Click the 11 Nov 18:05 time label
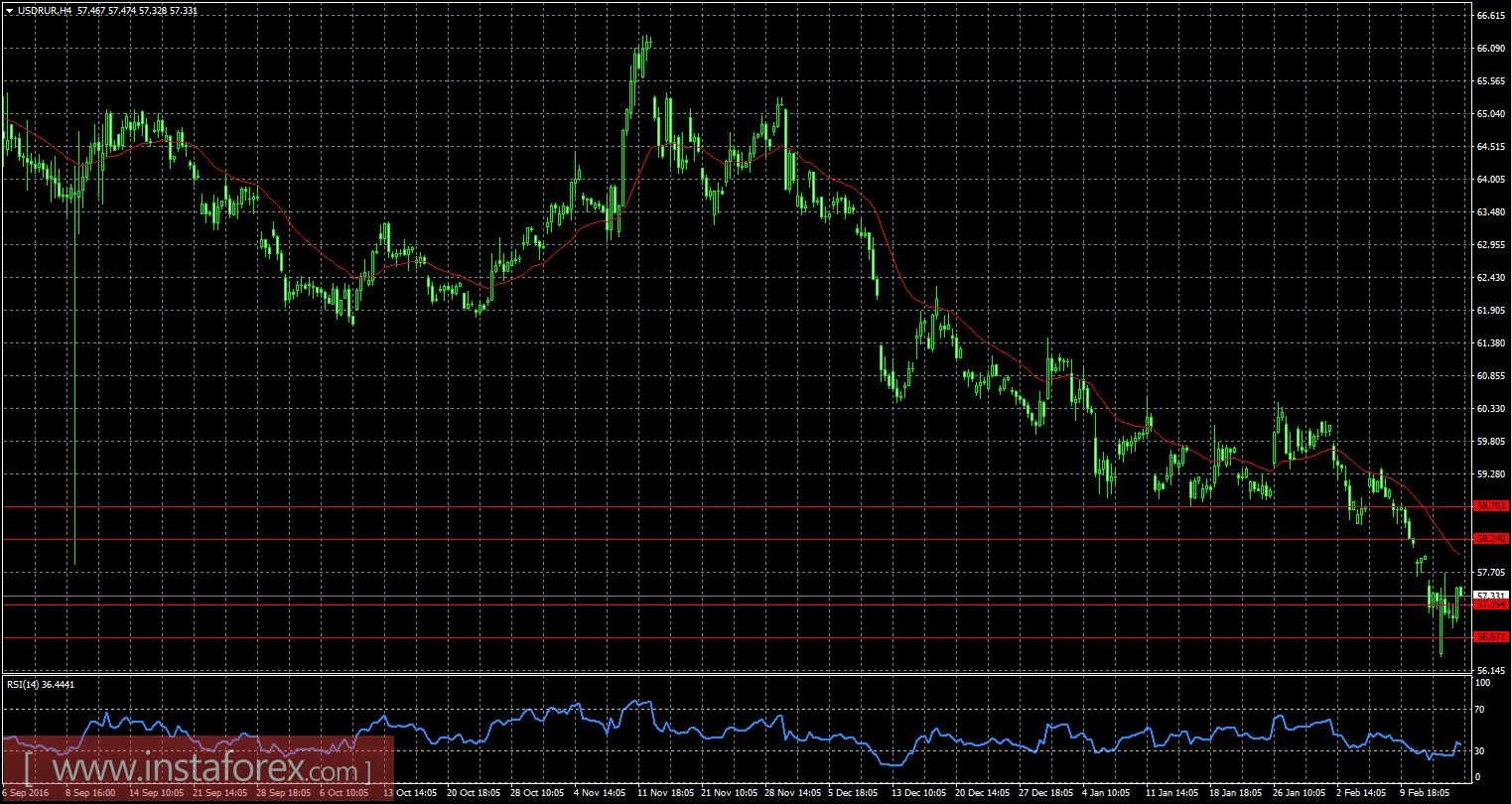This screenshot has width=1512, height=804. [665, 794]
